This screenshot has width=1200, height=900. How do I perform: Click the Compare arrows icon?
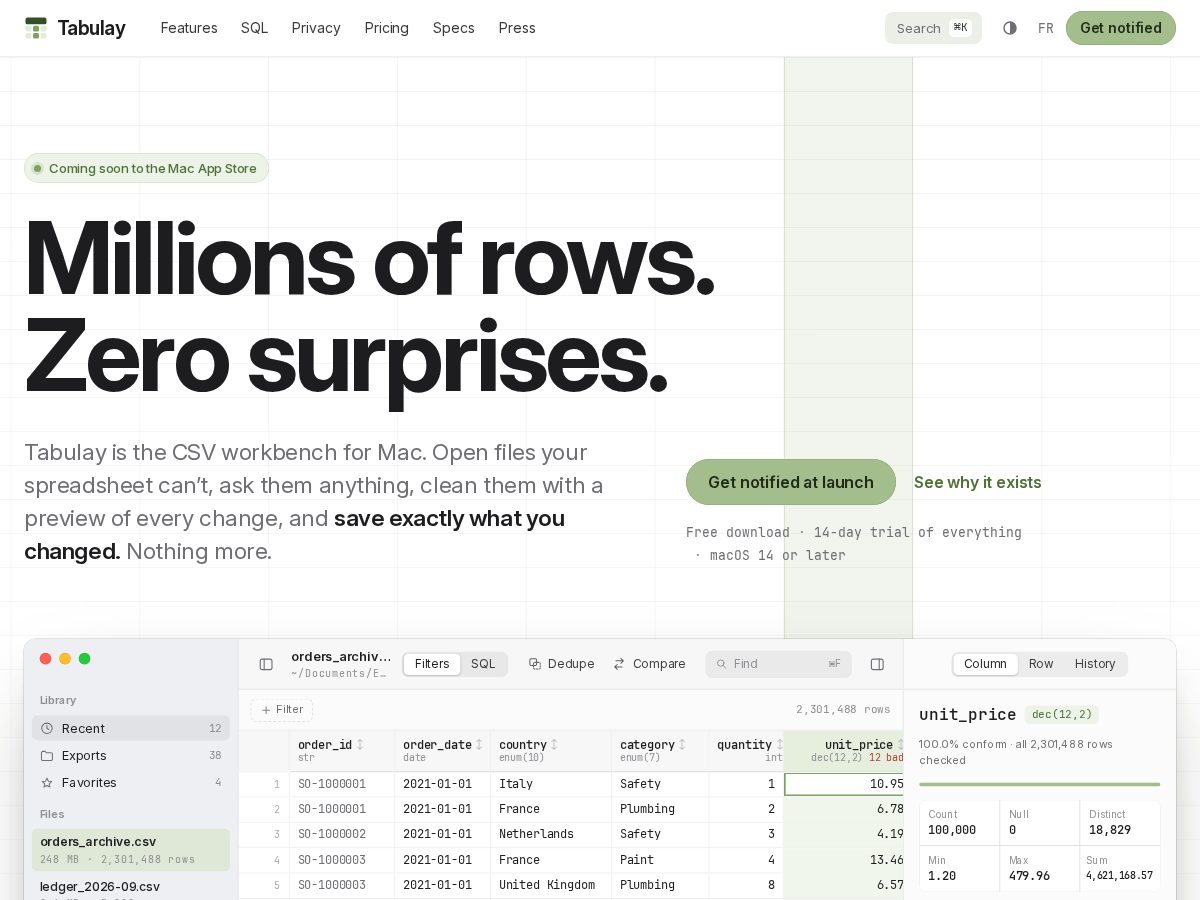point(619,664)
